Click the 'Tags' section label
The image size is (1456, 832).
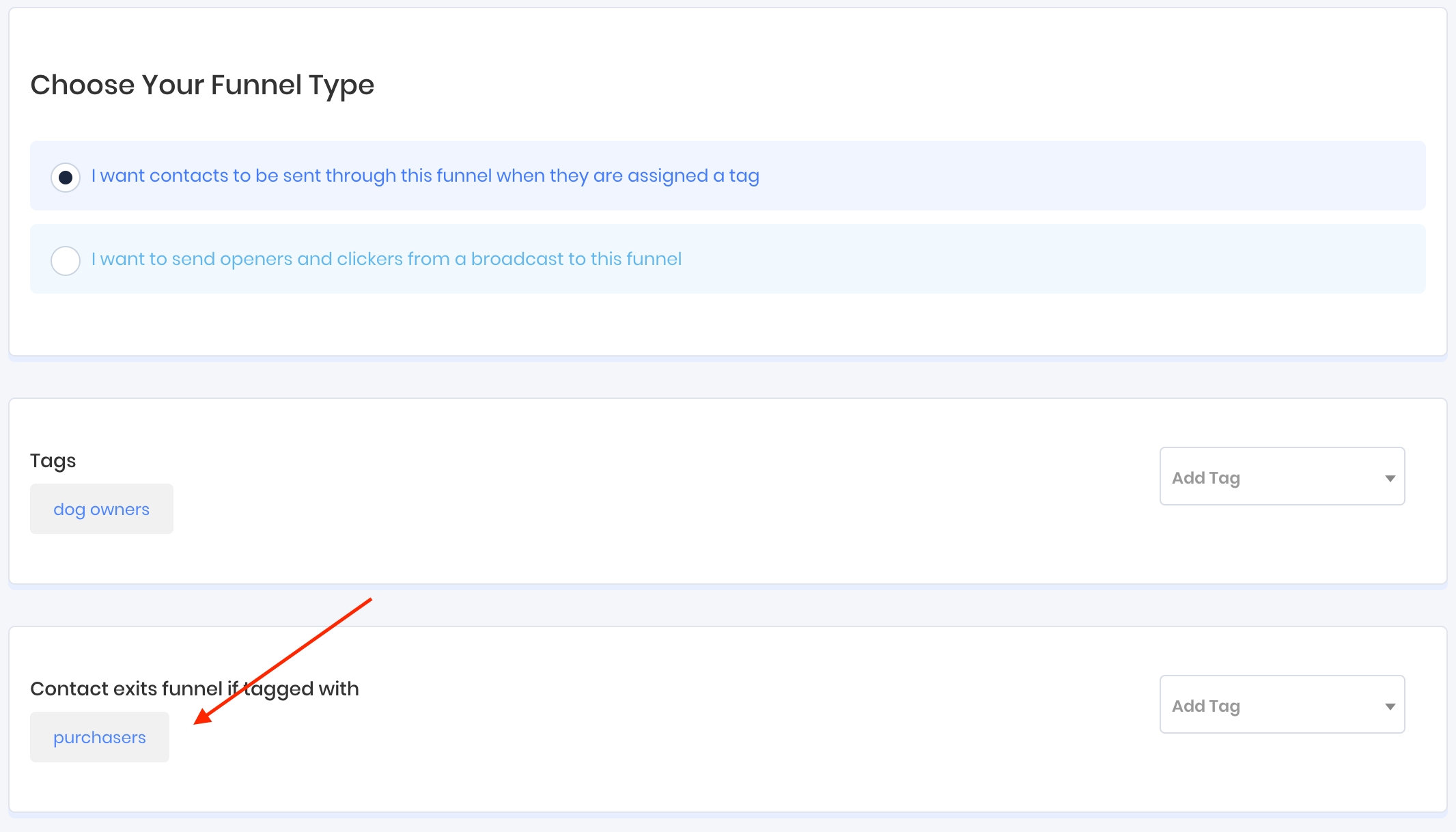coord(53,461)
